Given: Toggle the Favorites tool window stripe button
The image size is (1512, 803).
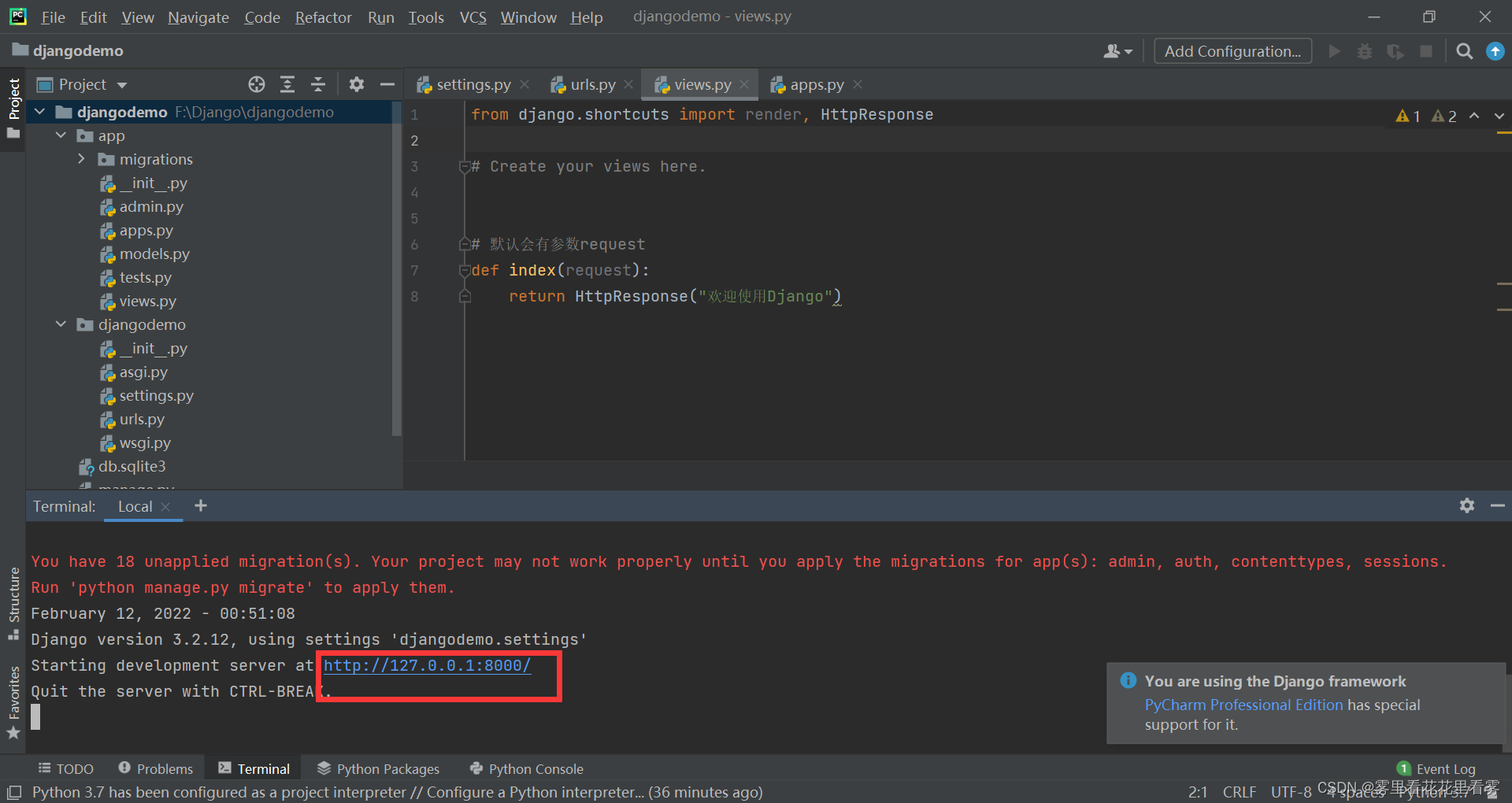Looking at the screenshot, I should pos(13,703).
